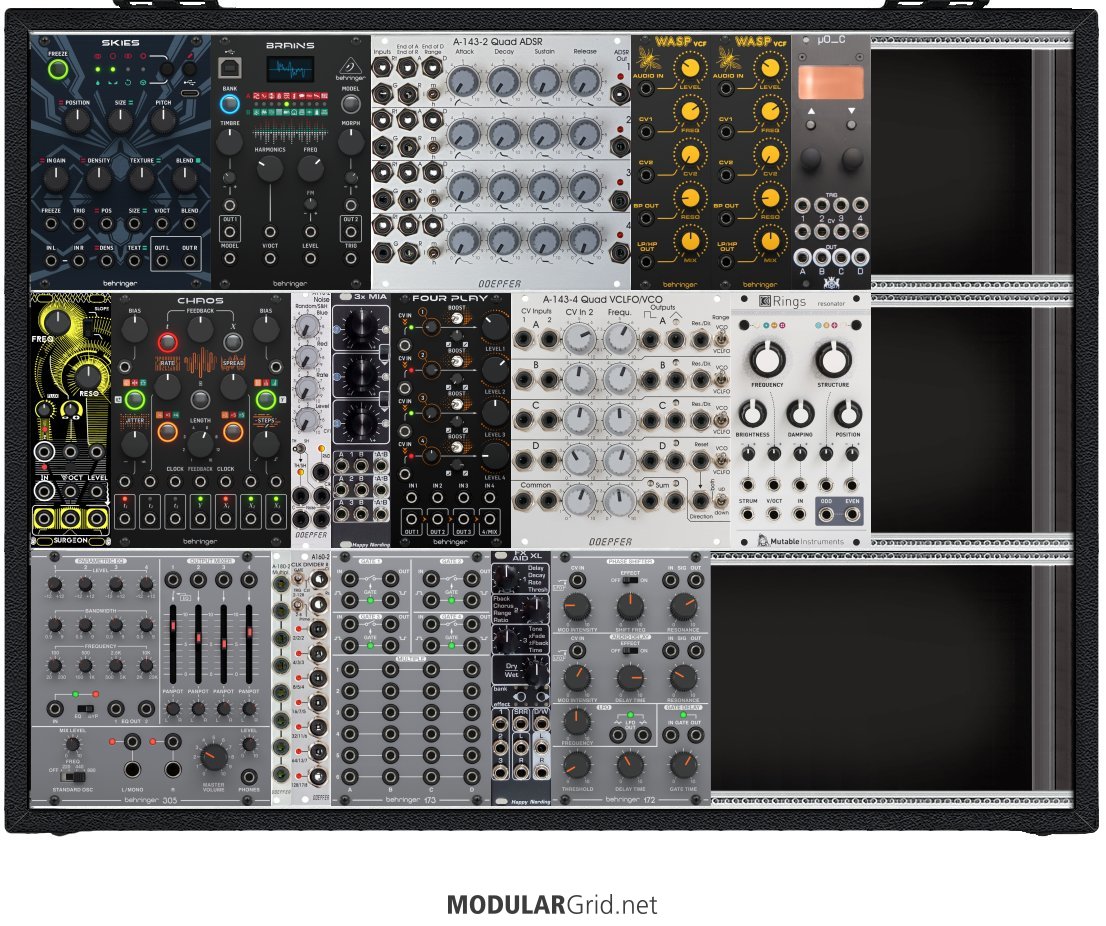Flip the Direction up/down switch on Quad VCLFO
The width and height of the screenshot is (1106, 926).
(720, 500)
